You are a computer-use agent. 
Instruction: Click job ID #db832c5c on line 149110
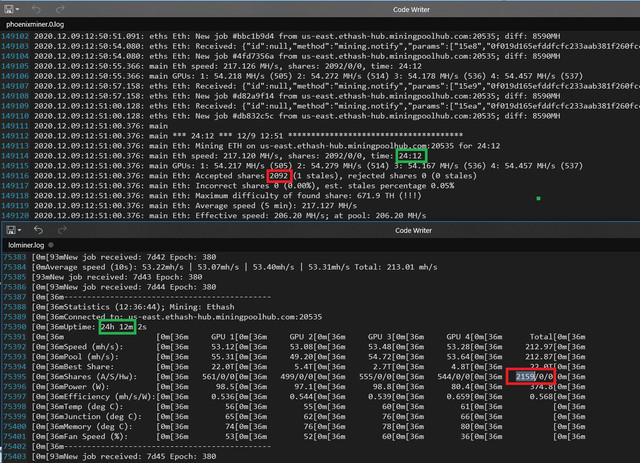253,116
